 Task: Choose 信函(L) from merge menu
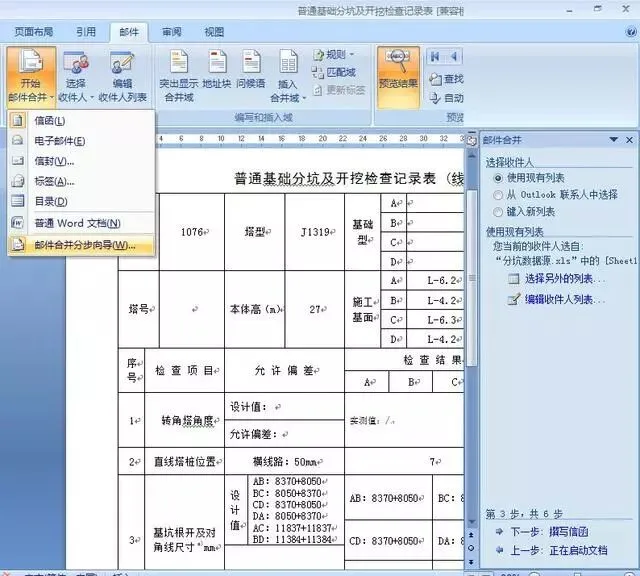click(x=81, y=120)
